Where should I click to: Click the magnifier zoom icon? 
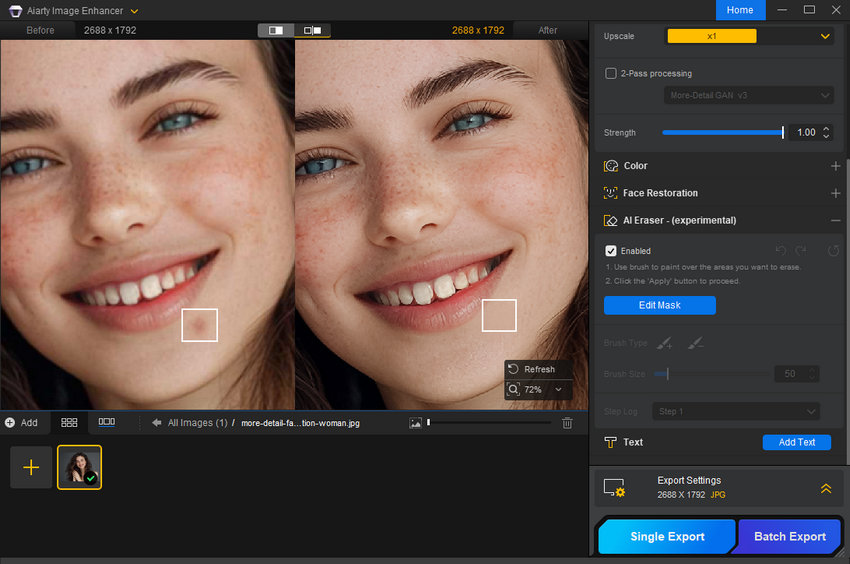pos(513,389)
